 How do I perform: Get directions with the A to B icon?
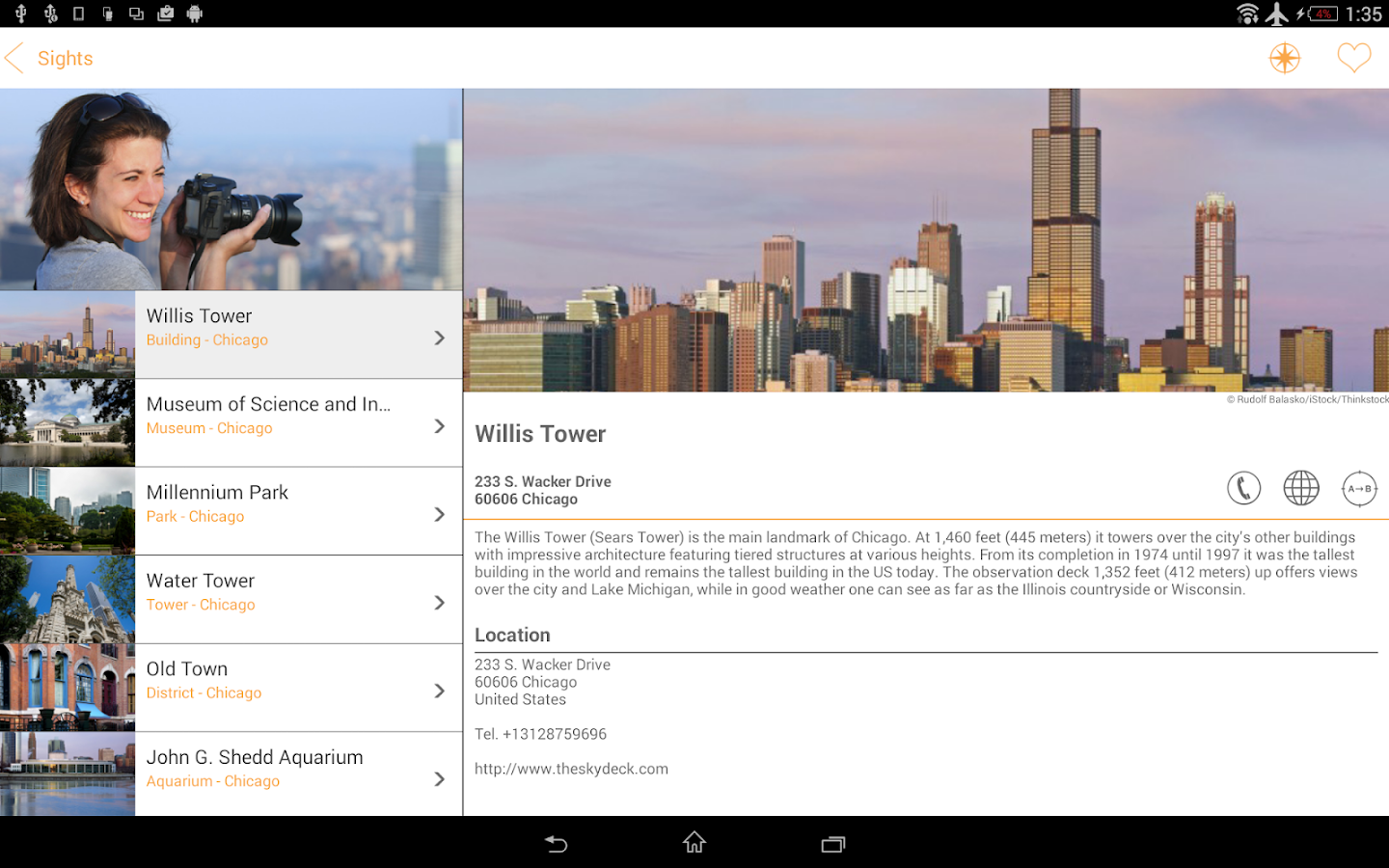[x=1359, y=488]
